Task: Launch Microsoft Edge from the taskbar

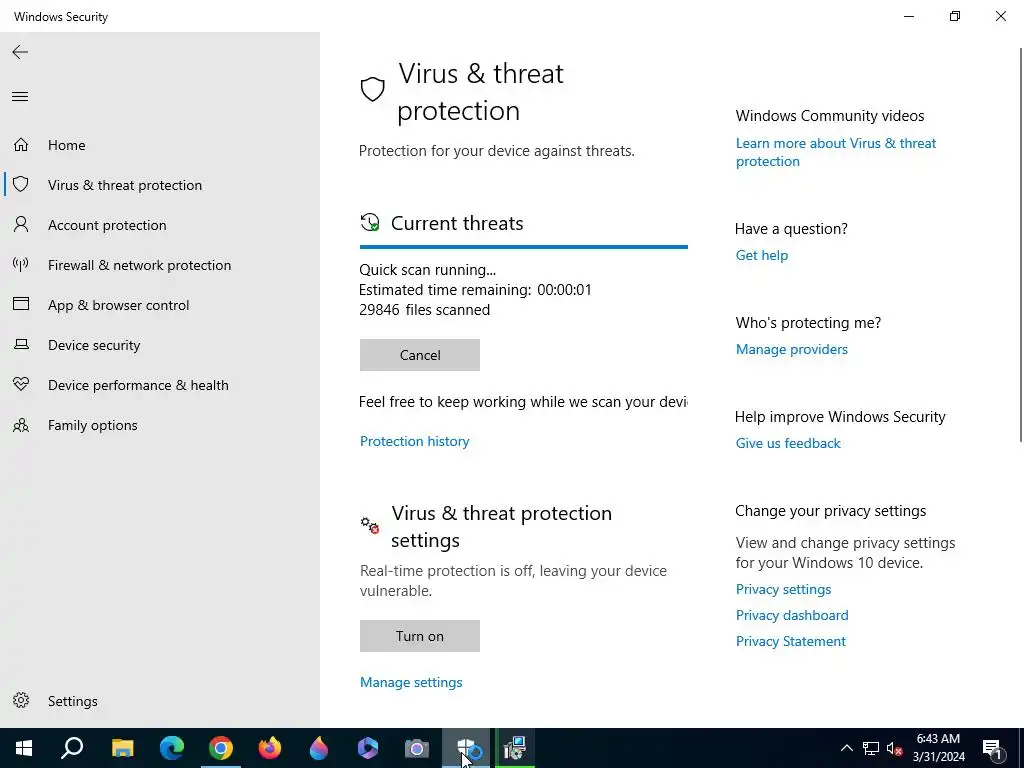Action: point(172,748)
